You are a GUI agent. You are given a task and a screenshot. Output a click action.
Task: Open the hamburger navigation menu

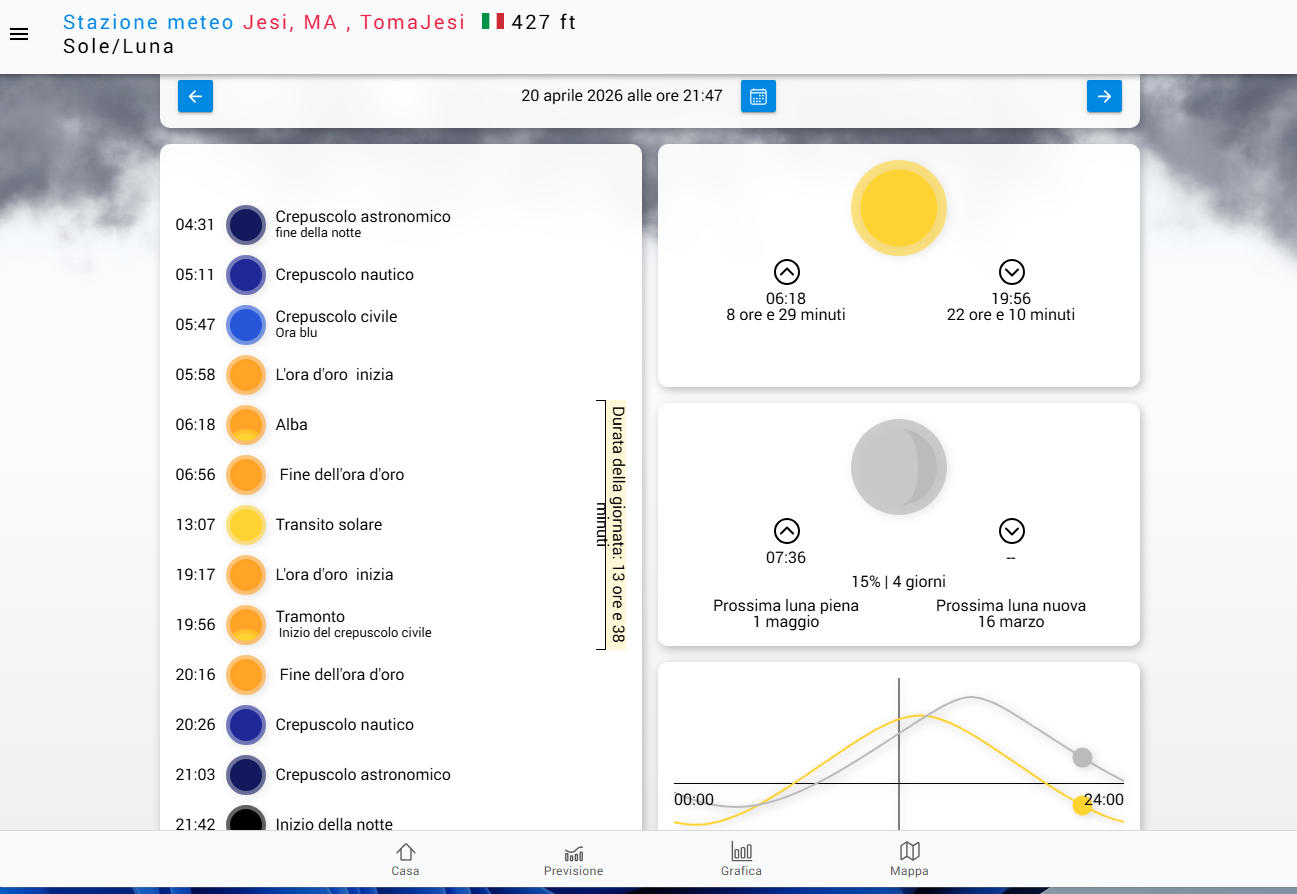pyautogui.click(x=19, y=34)
